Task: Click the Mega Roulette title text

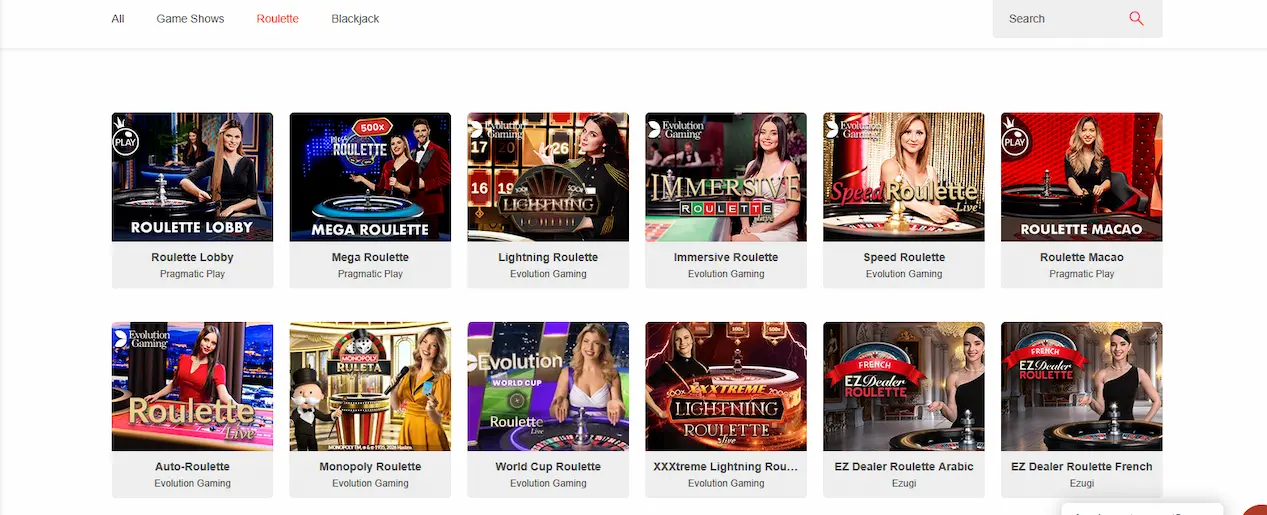Action: tap(370, 257)
